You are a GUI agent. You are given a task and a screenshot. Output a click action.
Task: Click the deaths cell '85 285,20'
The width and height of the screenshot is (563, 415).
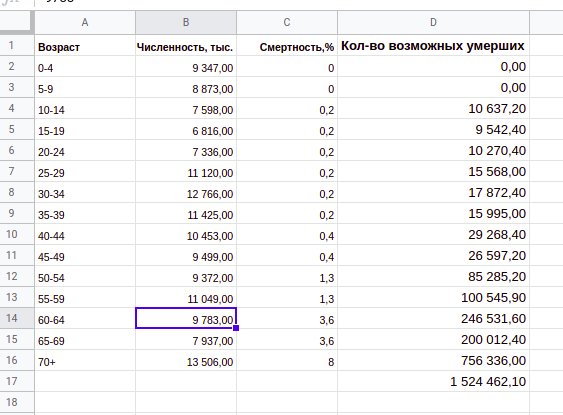pyautogui.click(x=433, y=276)
